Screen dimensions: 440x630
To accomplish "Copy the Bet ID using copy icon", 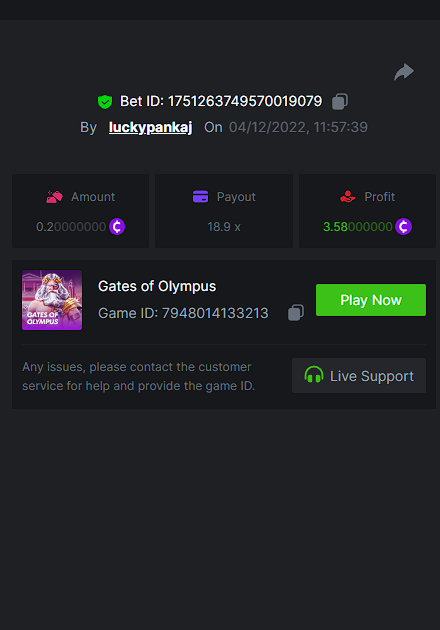I will tap(340, 101).
